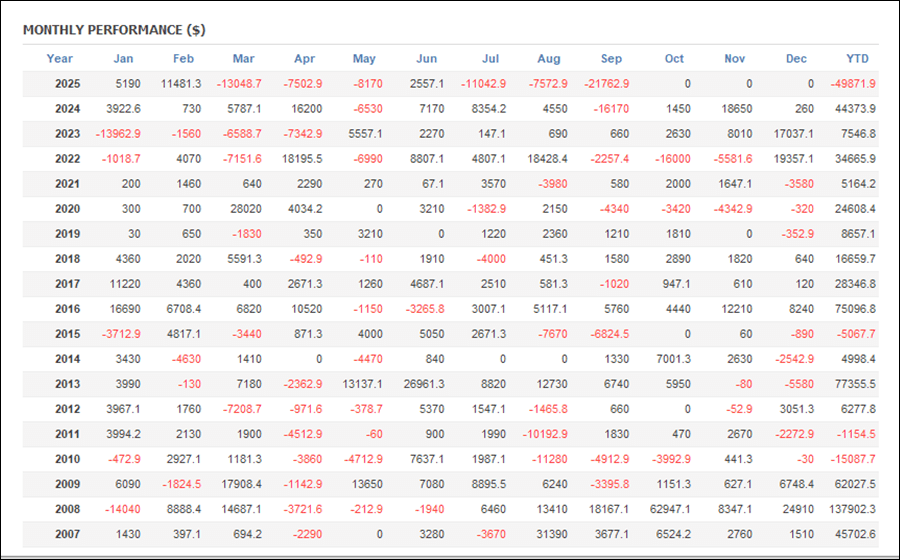
Task: Select the Apr column header
Action: [x=307, y=58]
